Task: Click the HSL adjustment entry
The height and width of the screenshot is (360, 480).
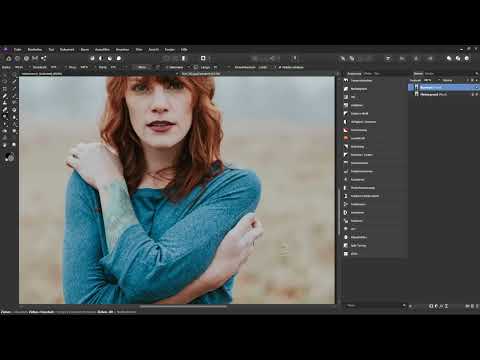Action: (375, 97)
